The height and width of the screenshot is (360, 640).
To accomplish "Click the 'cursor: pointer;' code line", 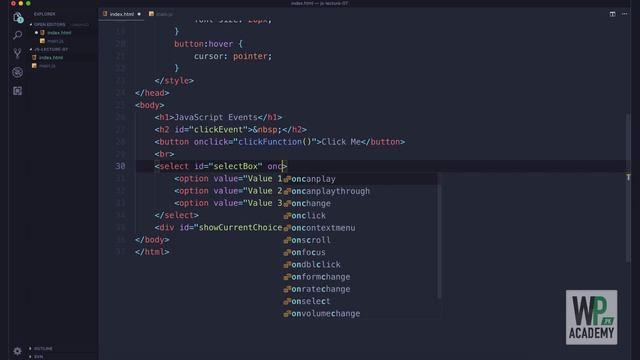I will pyautogui.click(x=233, y=56).
